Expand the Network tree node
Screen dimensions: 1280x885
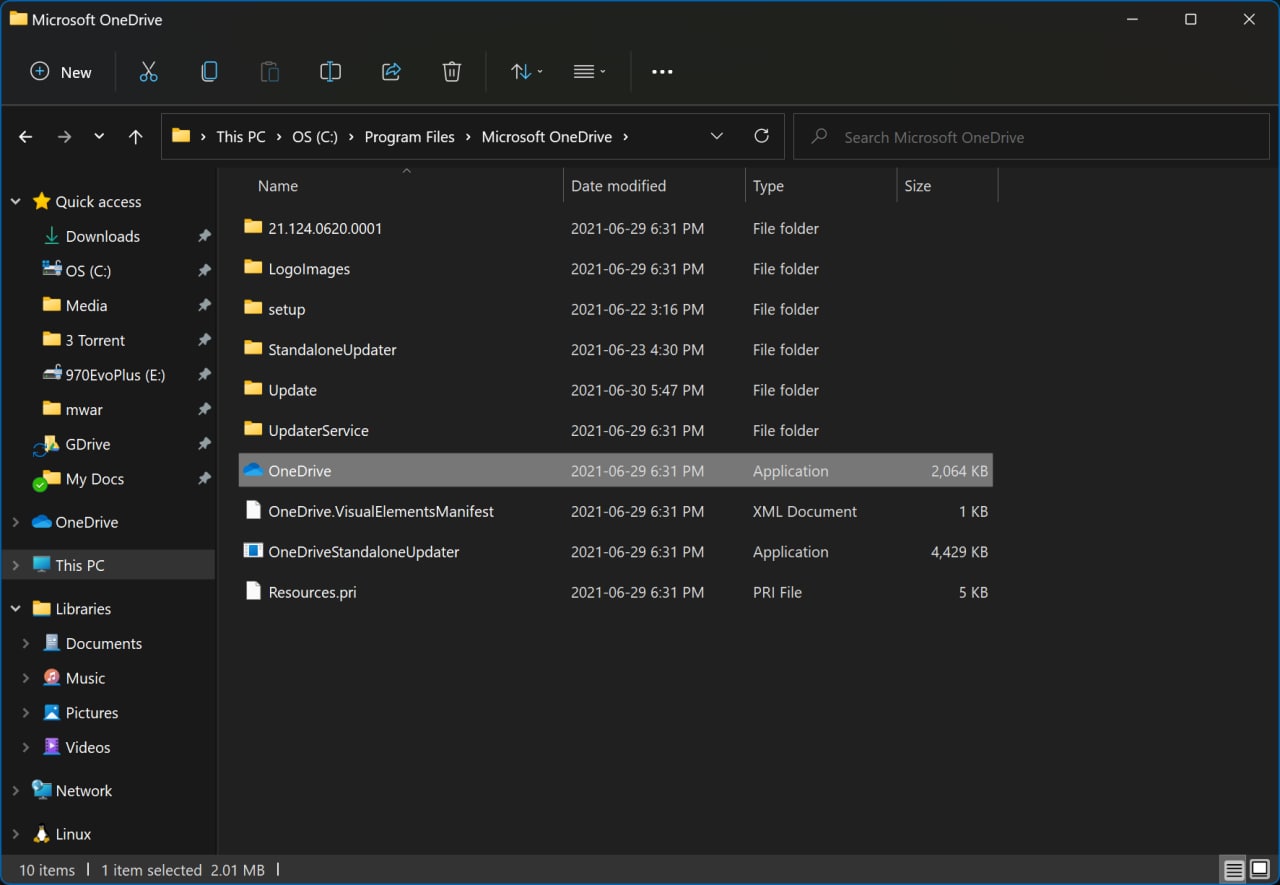pos(15,791)
